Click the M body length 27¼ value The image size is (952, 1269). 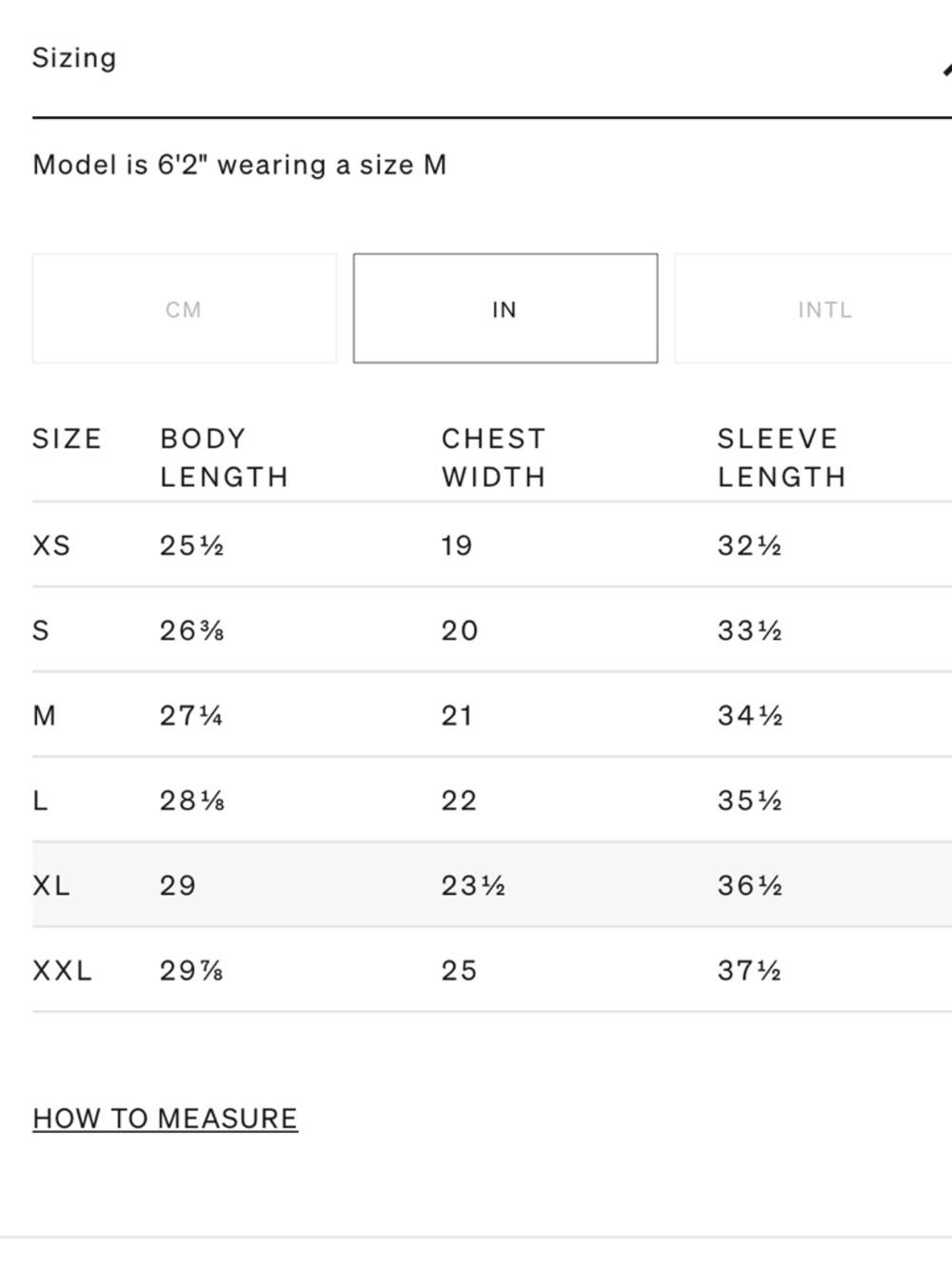(191, 715)
